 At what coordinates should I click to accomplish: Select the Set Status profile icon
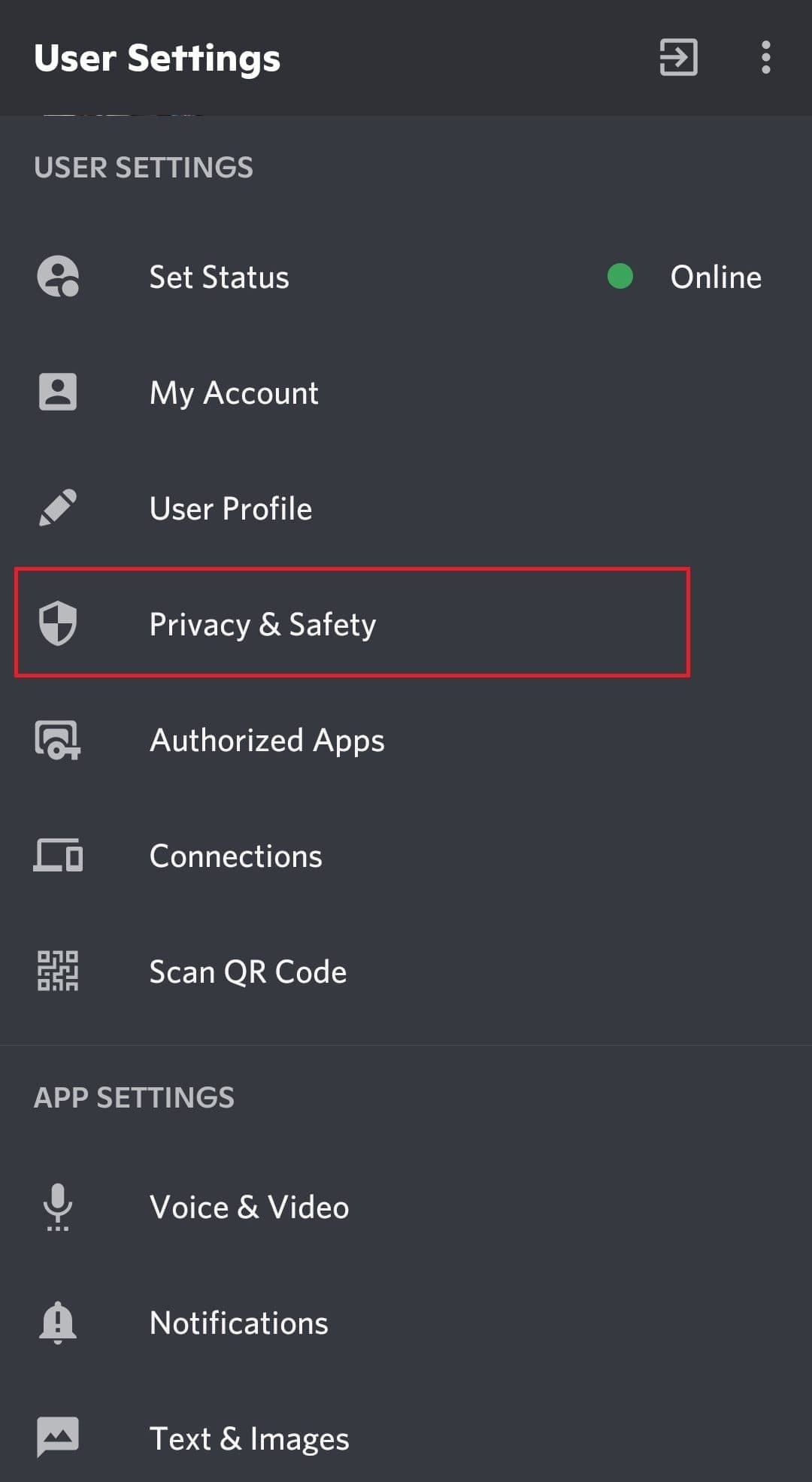click(57, 277)
